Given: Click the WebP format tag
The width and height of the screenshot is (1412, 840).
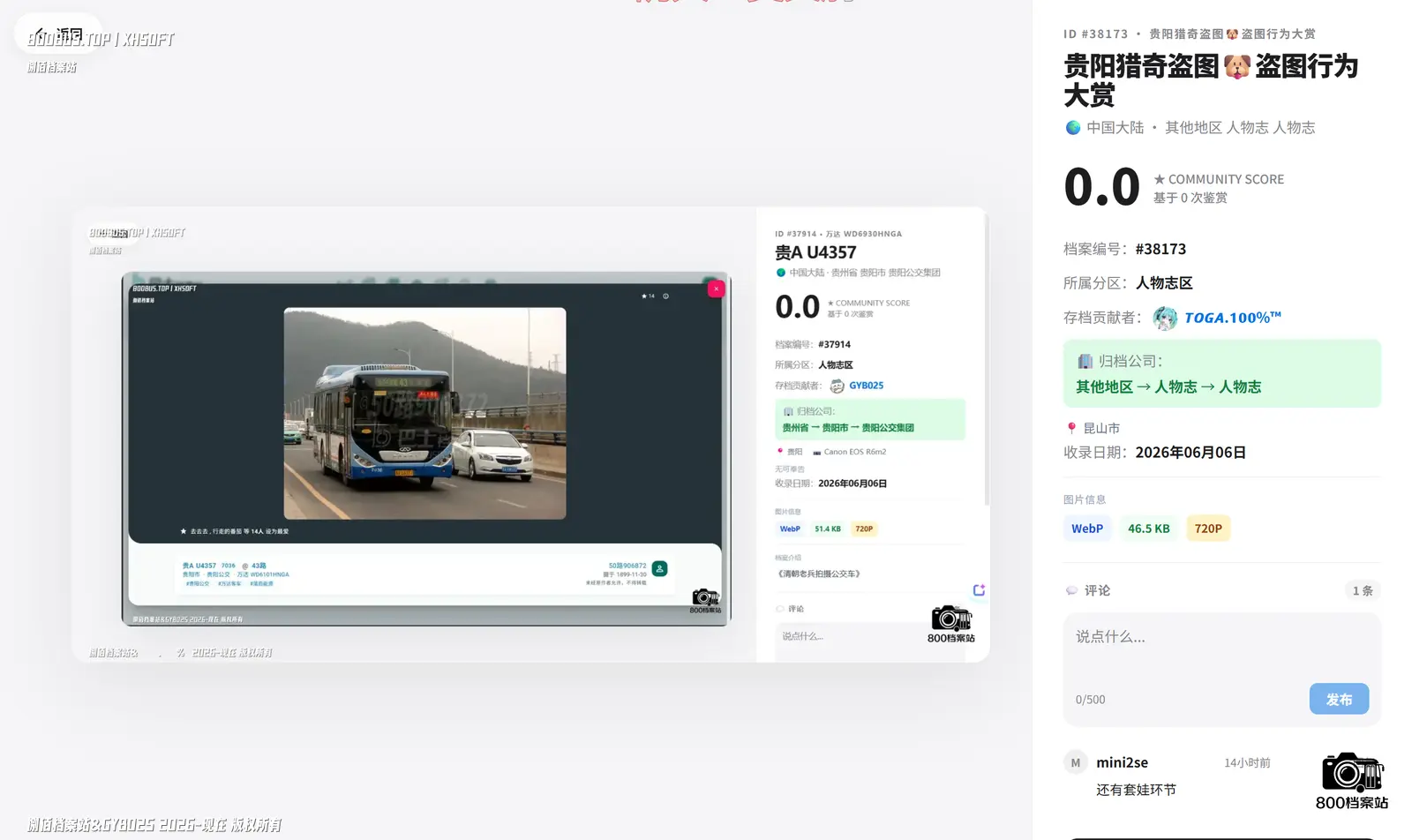Looking at the screenshot, I should coord(1087,529).
